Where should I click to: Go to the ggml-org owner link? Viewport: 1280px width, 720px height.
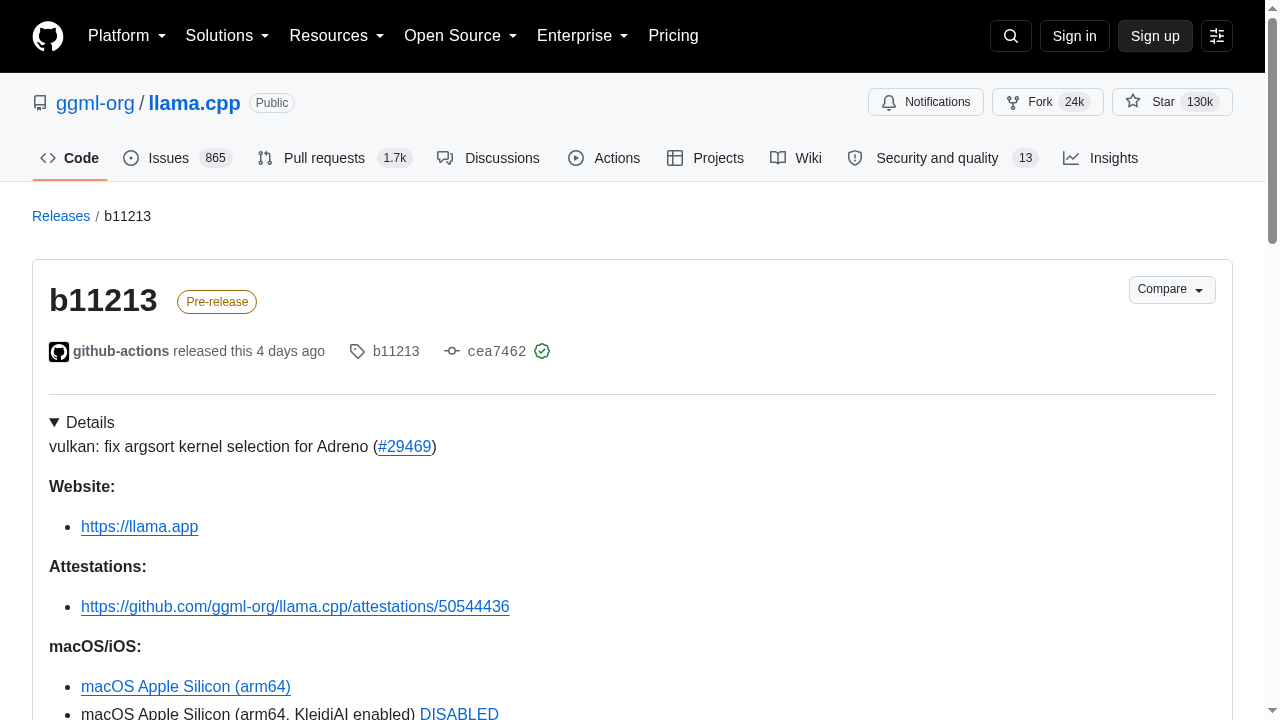tap(95, 103)
